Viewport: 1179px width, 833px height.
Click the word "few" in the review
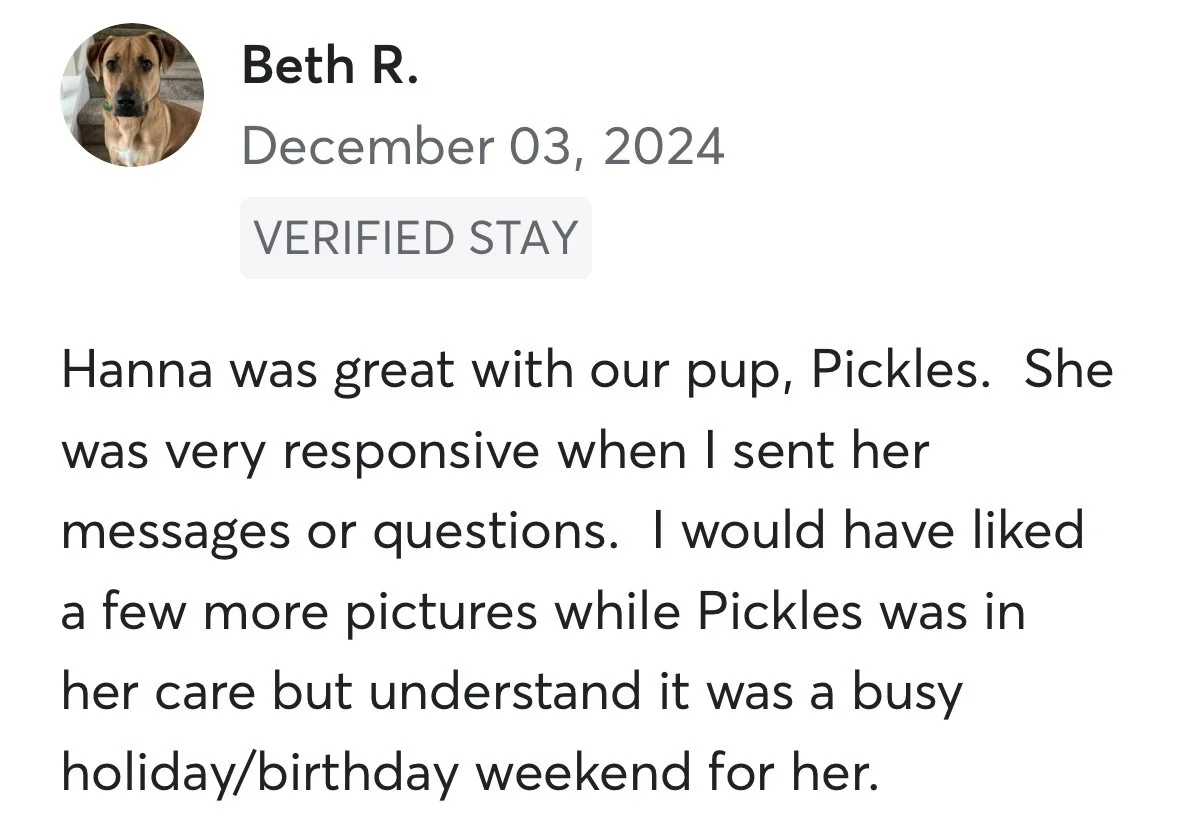point(143,611)
